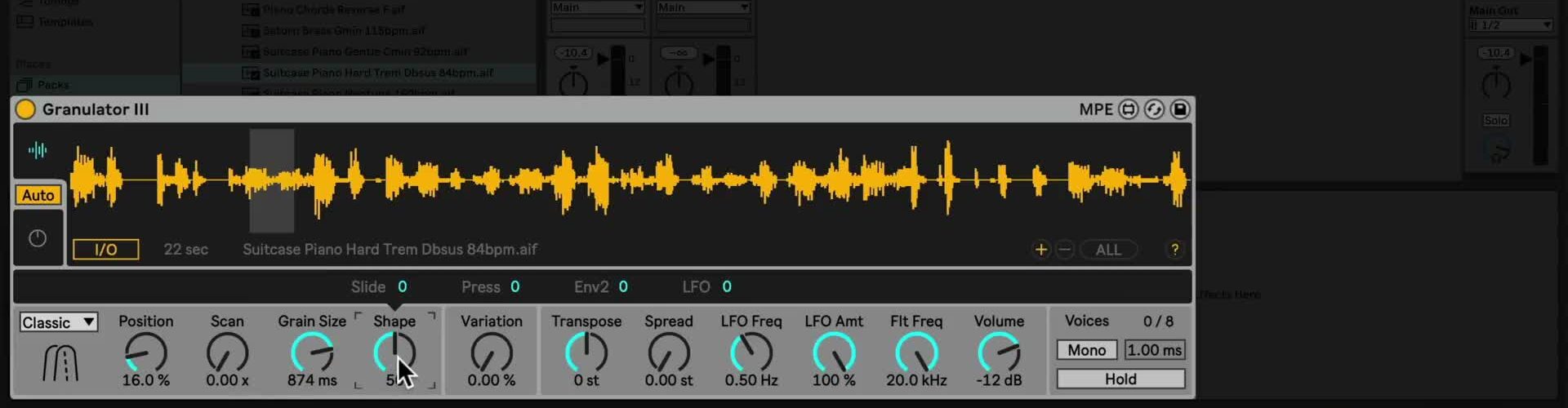Click the second track pan knob in mixer
The width and height of the screenshot is (1568, 408).
point(679,82)
